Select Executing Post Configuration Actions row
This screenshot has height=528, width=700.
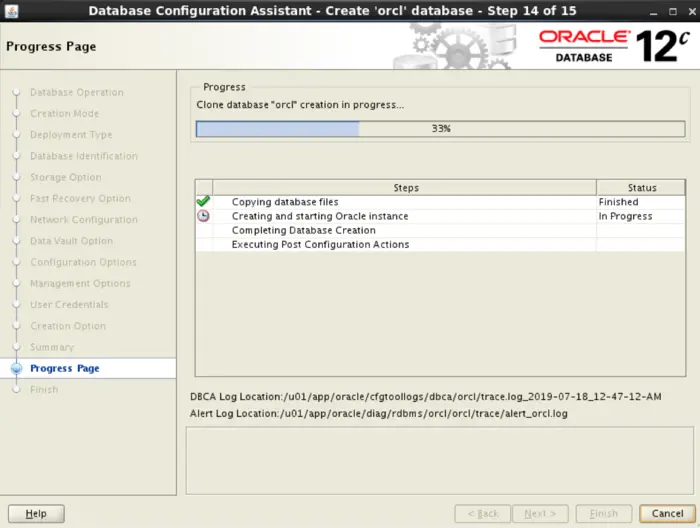pyautogui.click(x=440, y=245)
